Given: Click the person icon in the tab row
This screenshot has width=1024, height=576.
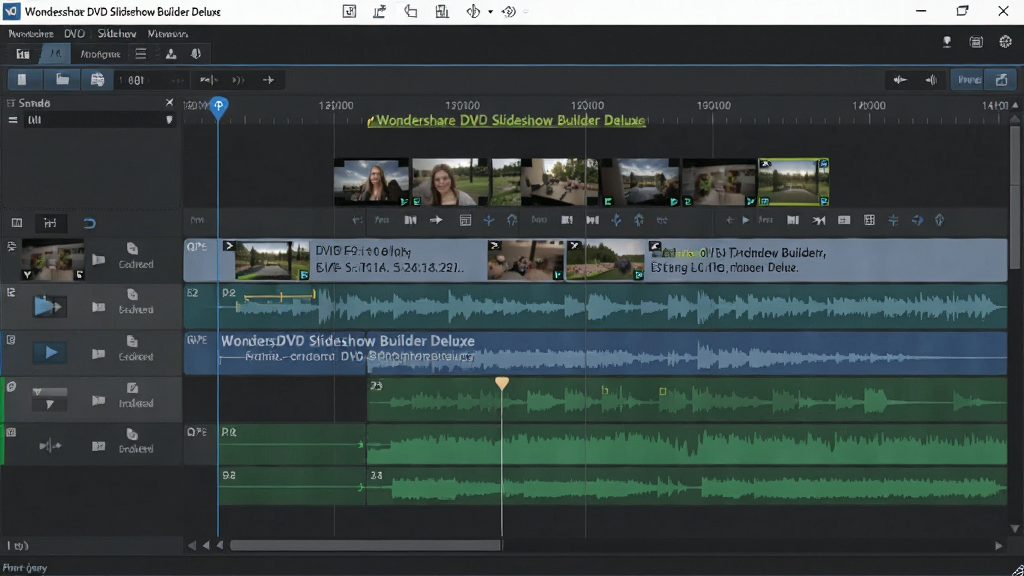Looking at the screenshot, I should point(171,54).
